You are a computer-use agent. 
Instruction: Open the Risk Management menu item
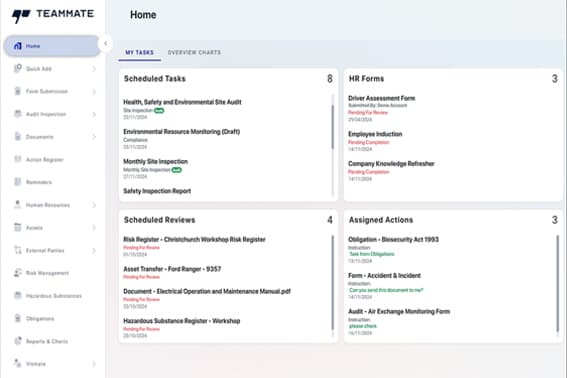tap(52, 273)
